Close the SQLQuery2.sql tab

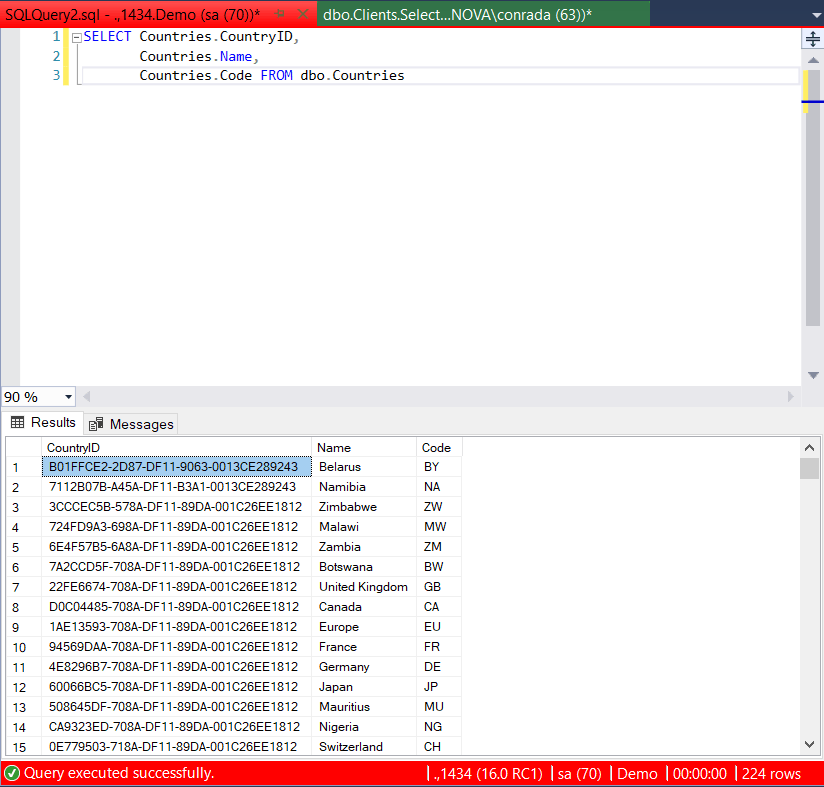coord(303,14)
